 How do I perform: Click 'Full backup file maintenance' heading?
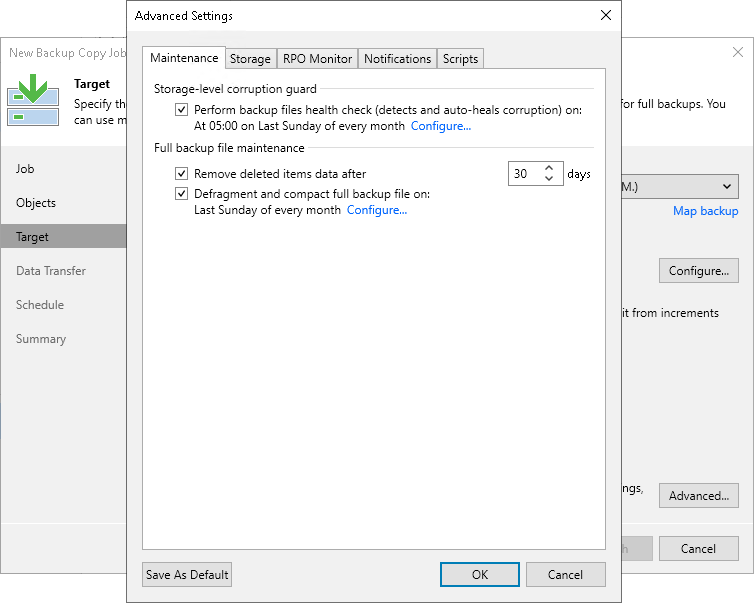[x=229, y=148]
